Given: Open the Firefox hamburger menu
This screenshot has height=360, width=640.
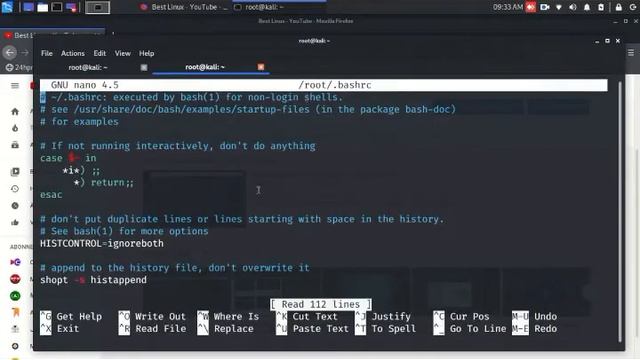Looking at the screenshot, I should 631,53.
